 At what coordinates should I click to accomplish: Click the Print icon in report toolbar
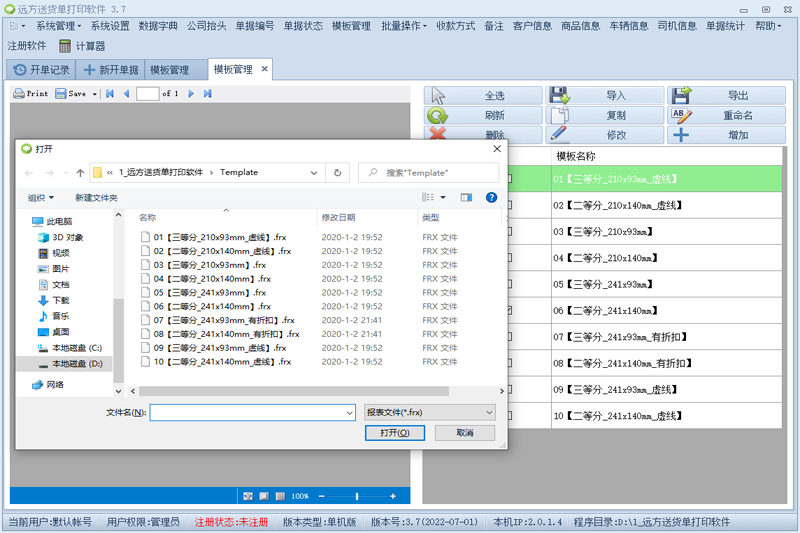tap(30, 93)
